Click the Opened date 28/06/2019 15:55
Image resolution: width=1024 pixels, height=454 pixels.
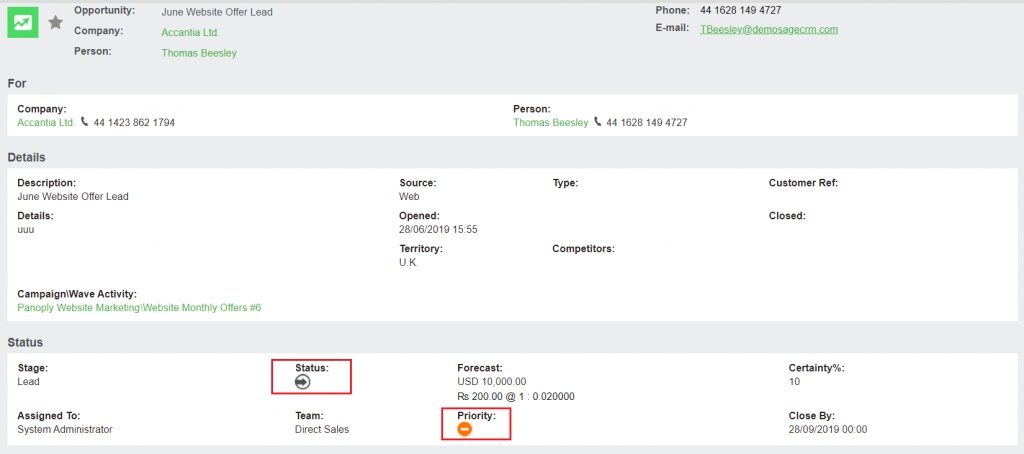[x=438, y=230]
